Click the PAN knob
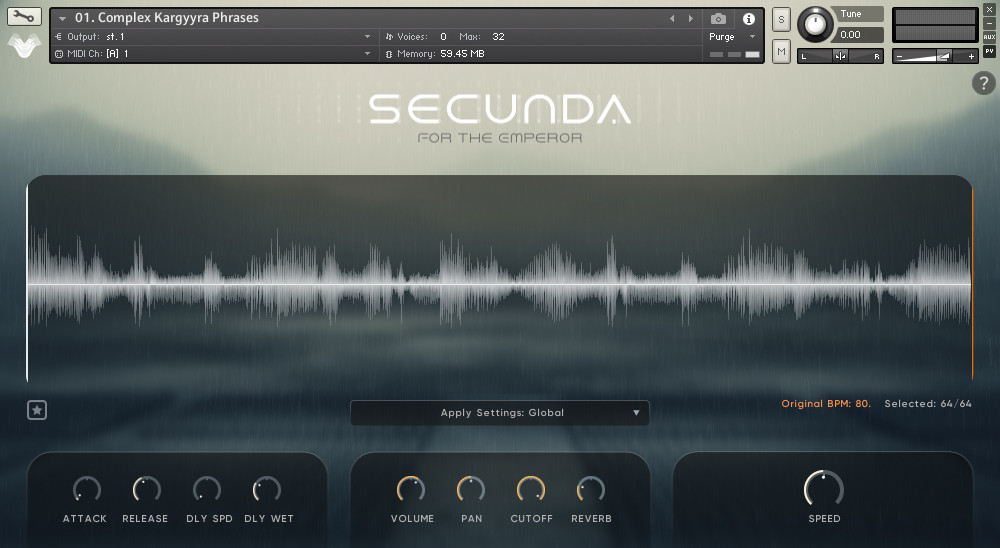1000x548 pixels. [471, 489]
